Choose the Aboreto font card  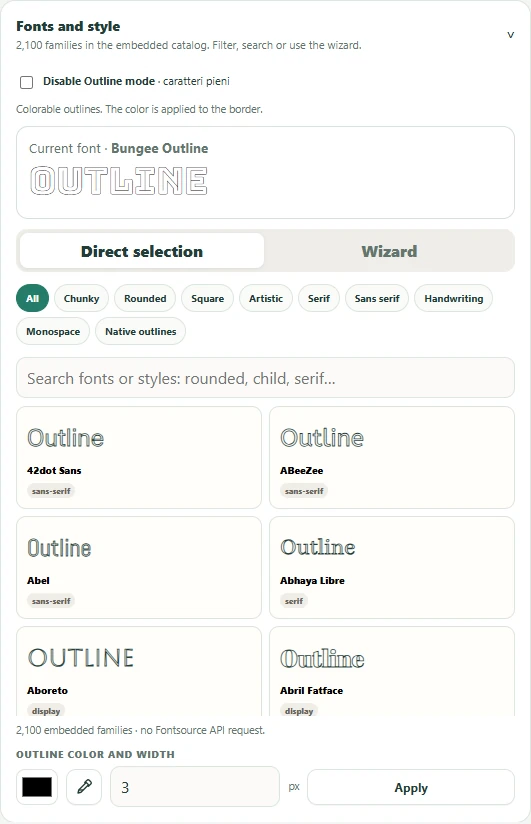[139, 672]
